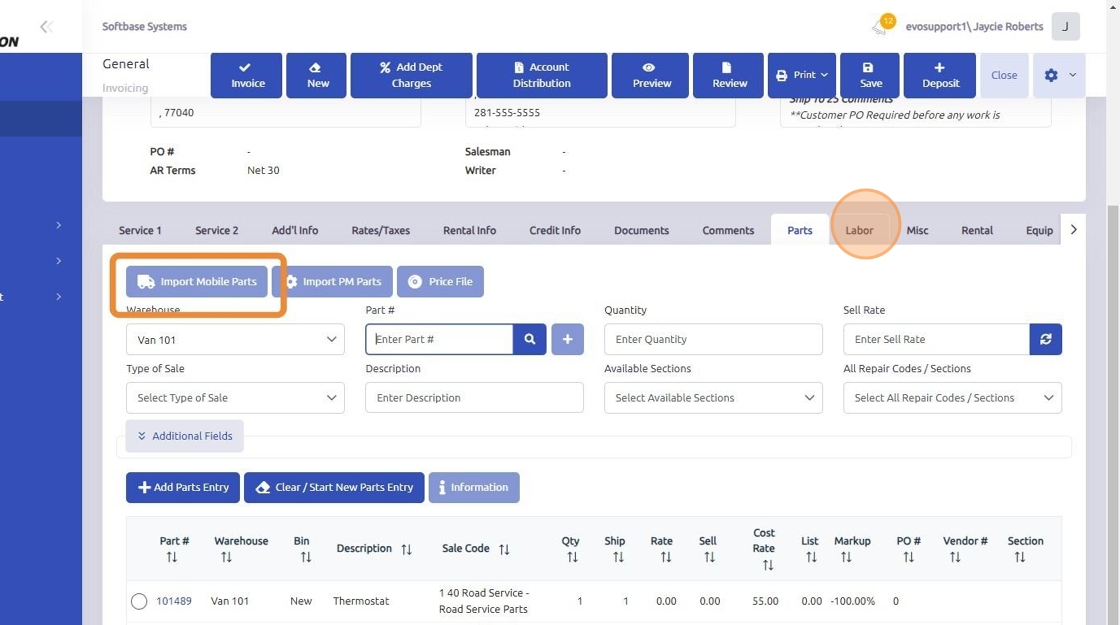Open the Warehouse Van 101 dropdown
This screenshot has height=625, width=1120.
pyautogui.click(x=235, y=339)
